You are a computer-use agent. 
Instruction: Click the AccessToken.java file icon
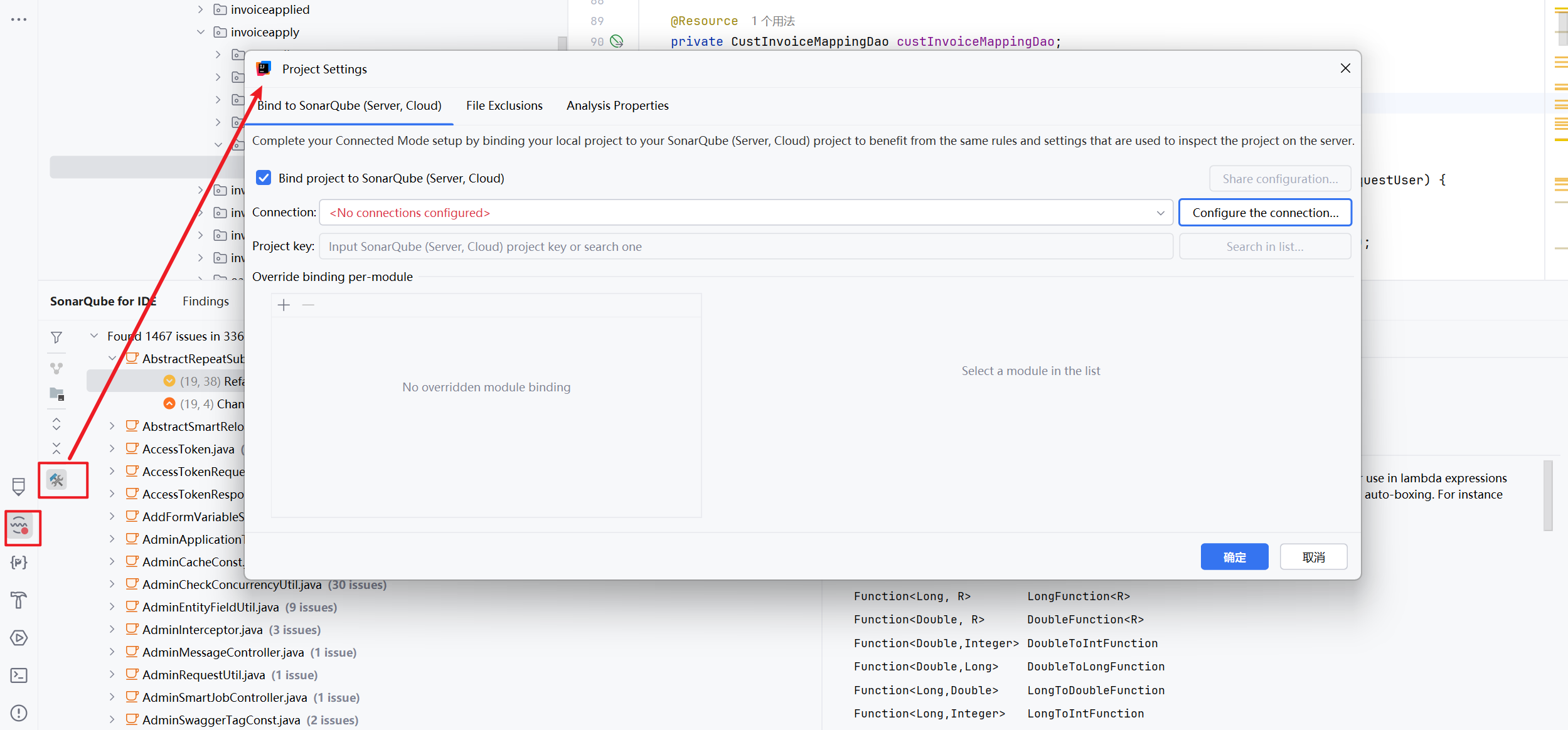(x=132, y=448)
